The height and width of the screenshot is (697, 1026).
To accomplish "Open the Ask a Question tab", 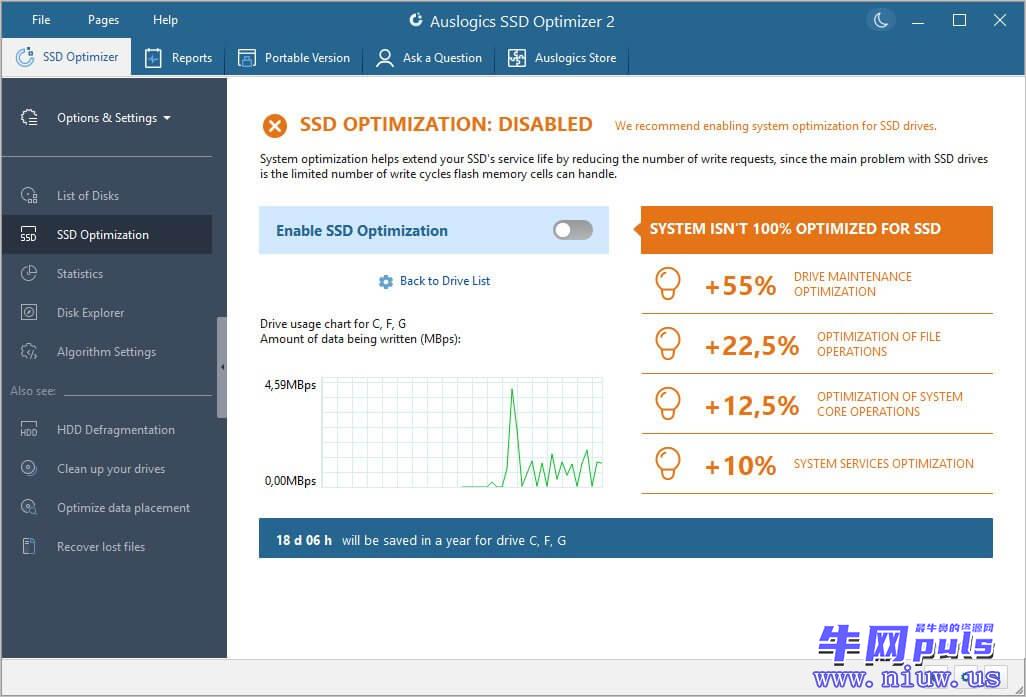I will click(429, 58).
